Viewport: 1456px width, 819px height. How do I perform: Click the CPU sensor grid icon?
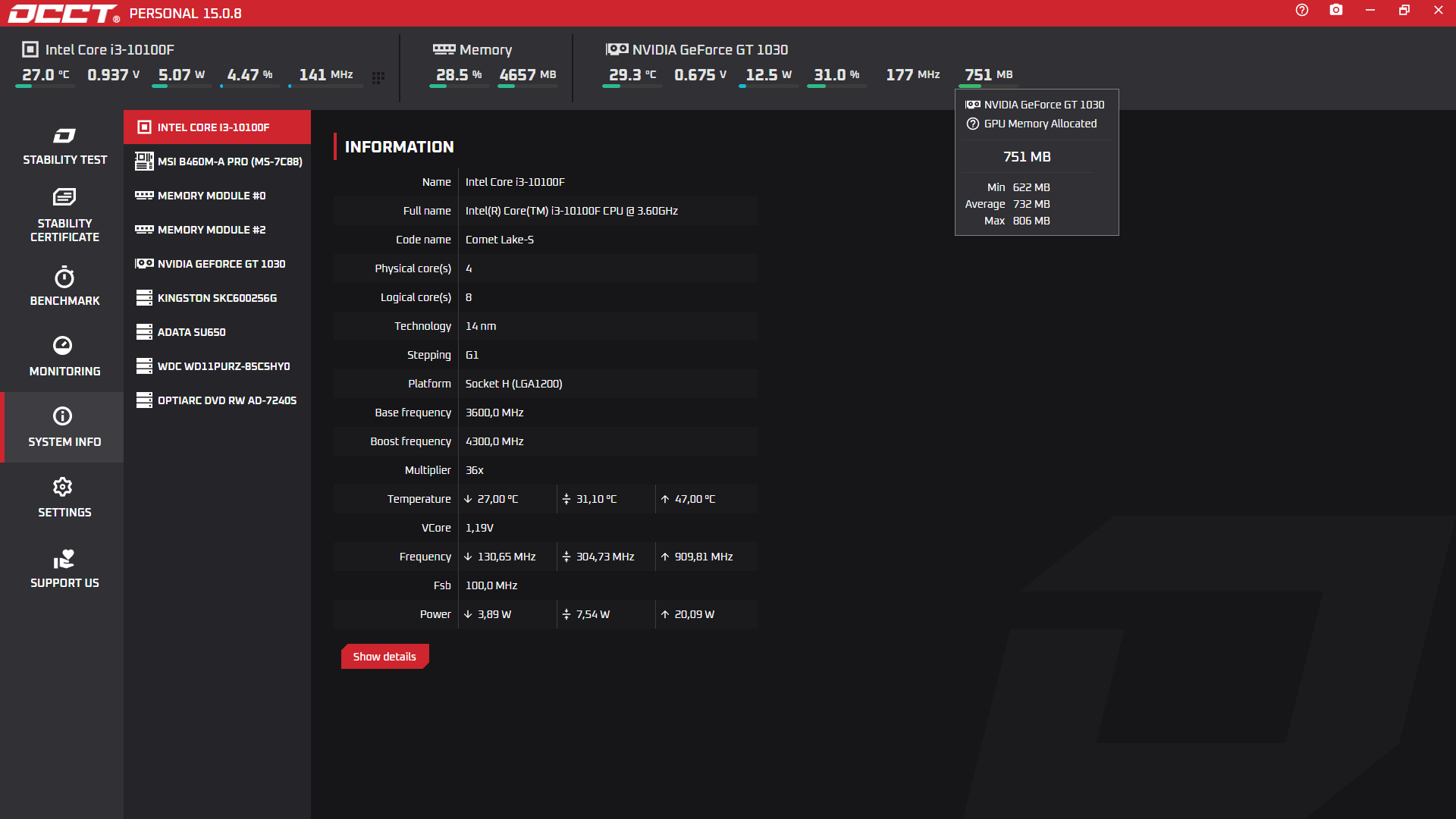point(378,77)
